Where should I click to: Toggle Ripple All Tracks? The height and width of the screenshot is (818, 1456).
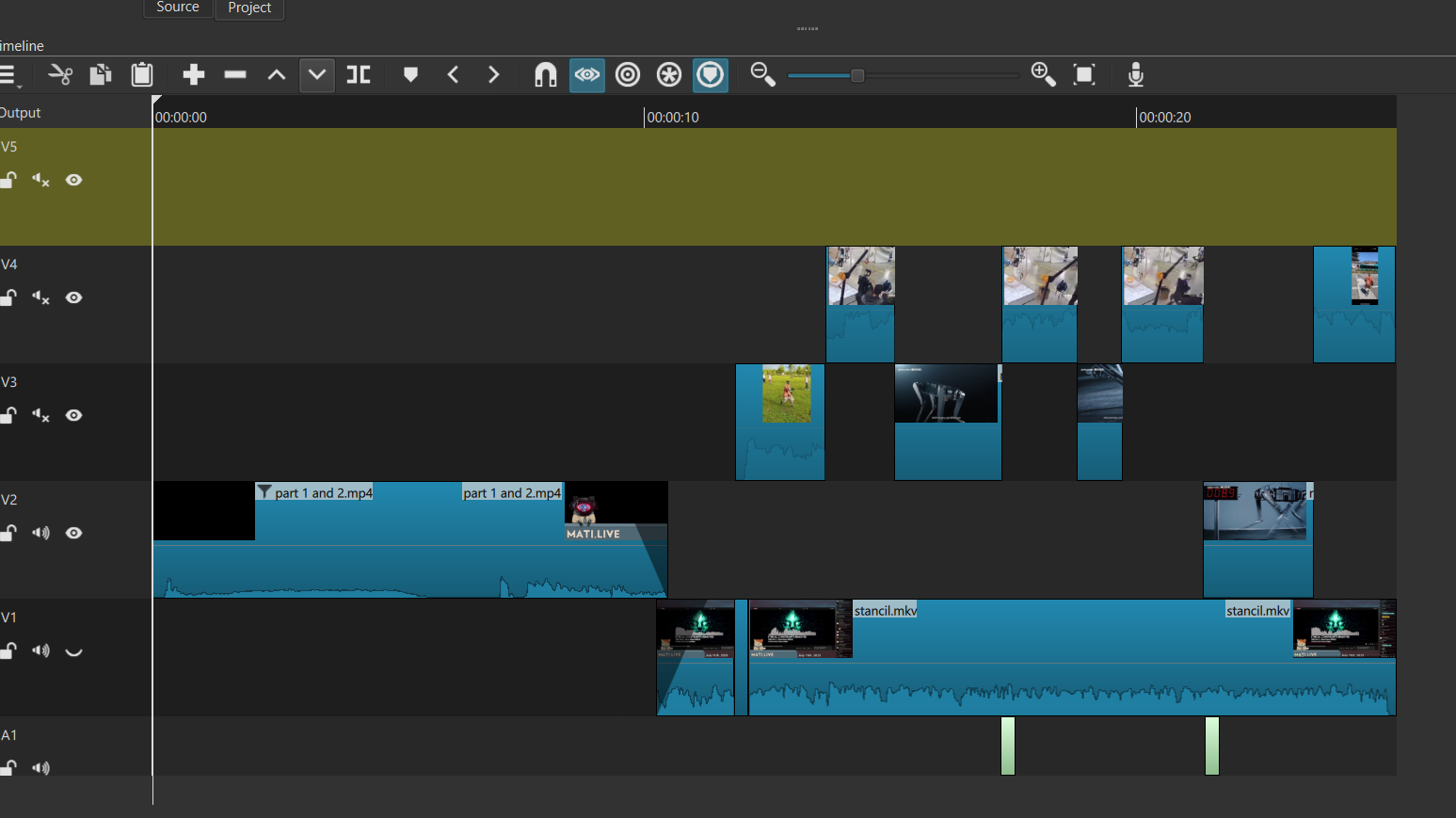(669, 74)
